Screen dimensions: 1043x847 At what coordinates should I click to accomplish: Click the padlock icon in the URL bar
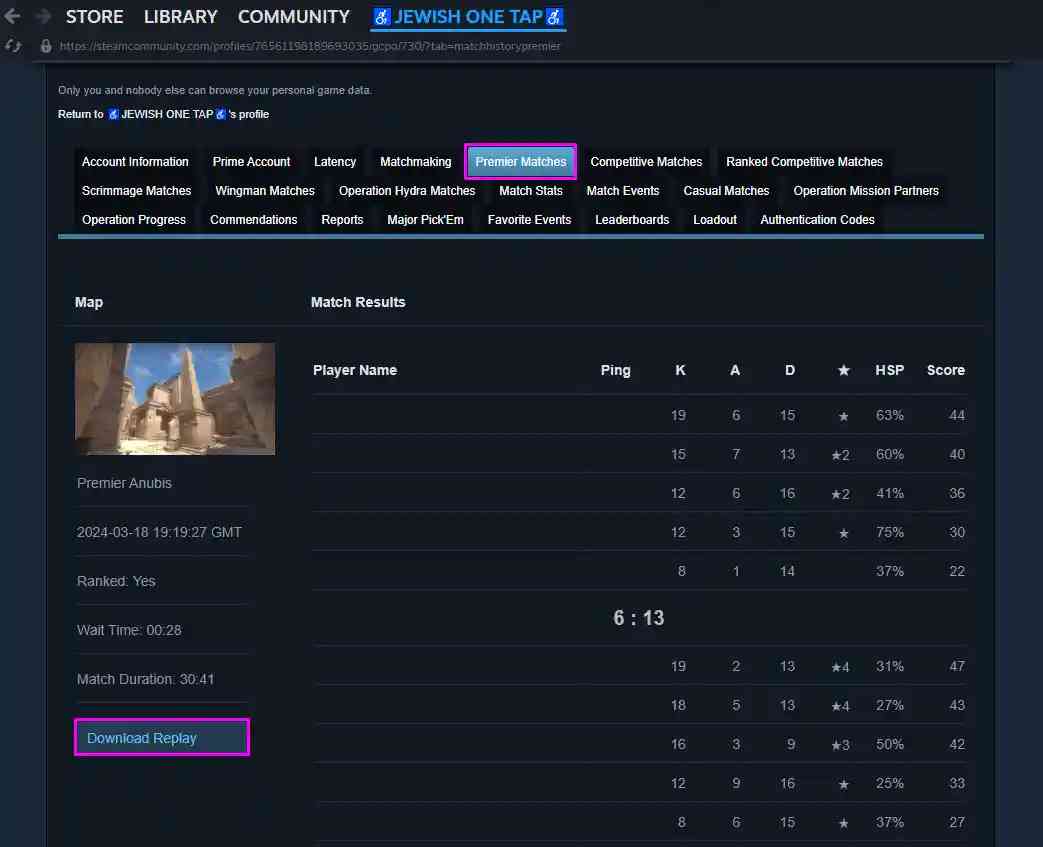45,46
